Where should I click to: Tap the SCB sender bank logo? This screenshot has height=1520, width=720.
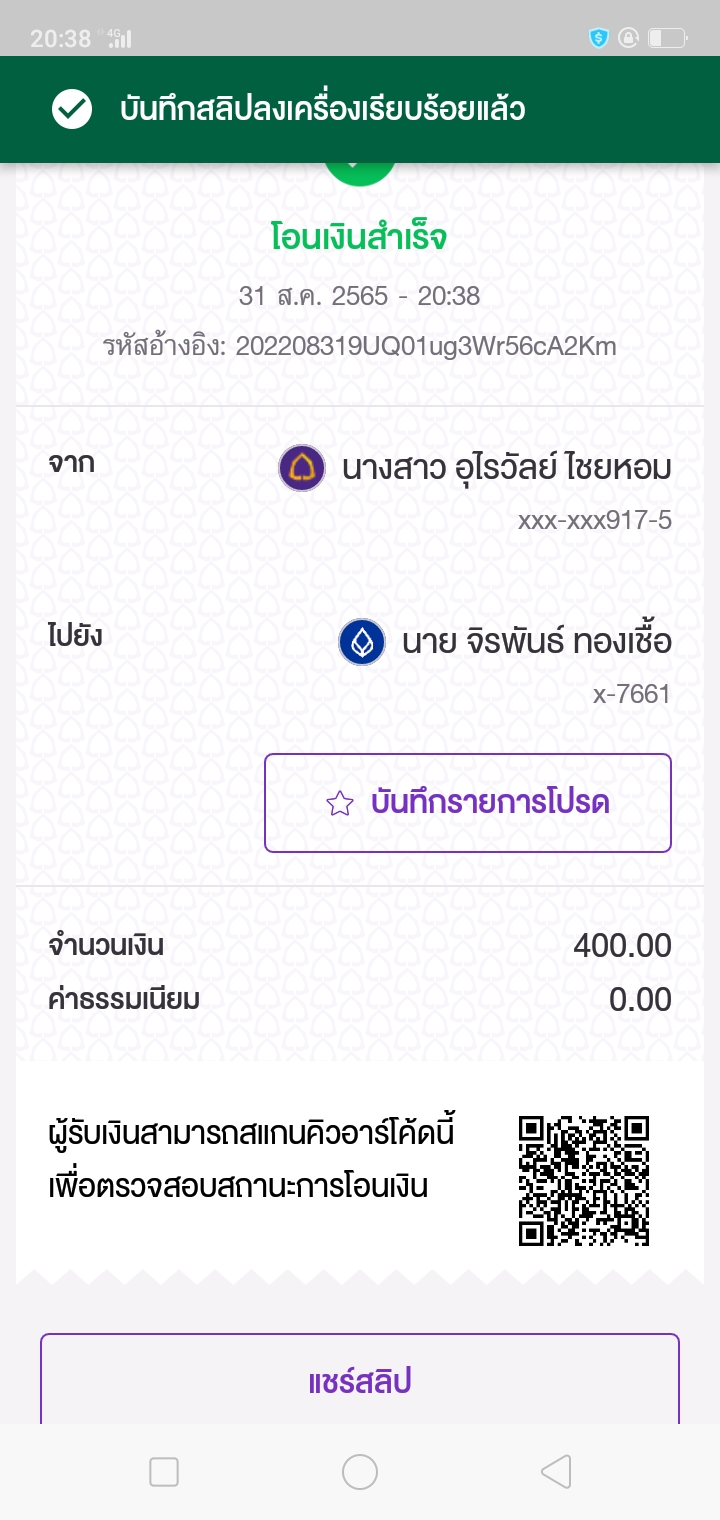(x=301, y=468)
